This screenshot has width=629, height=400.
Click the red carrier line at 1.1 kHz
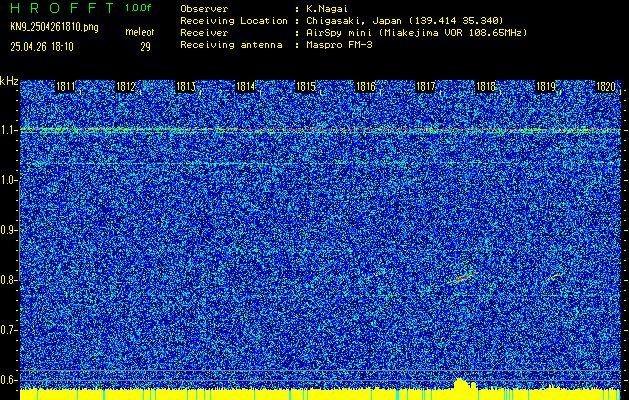pyautogui.click(x=320, y=130)
